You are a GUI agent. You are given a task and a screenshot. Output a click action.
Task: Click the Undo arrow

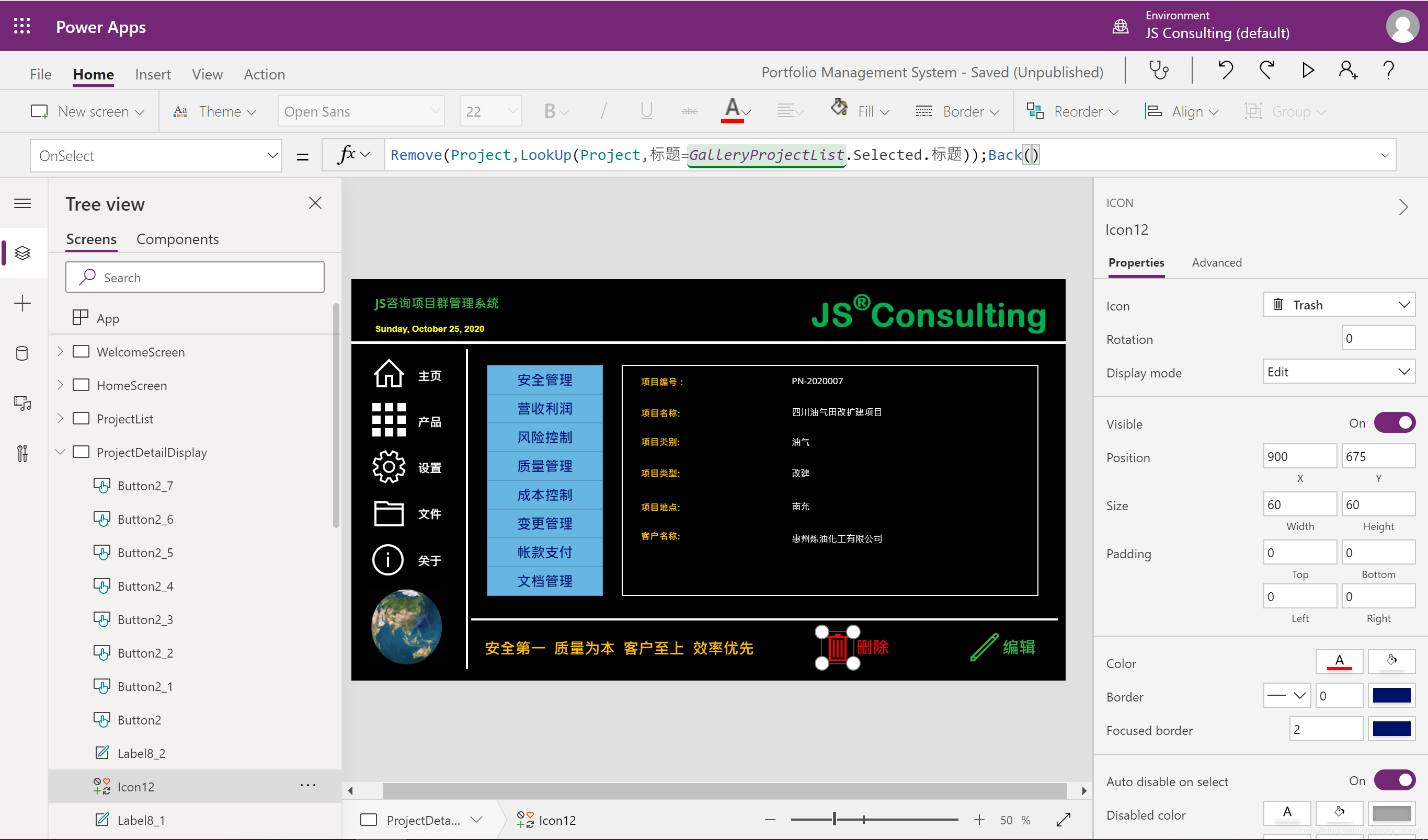[x=1226, y=70]
